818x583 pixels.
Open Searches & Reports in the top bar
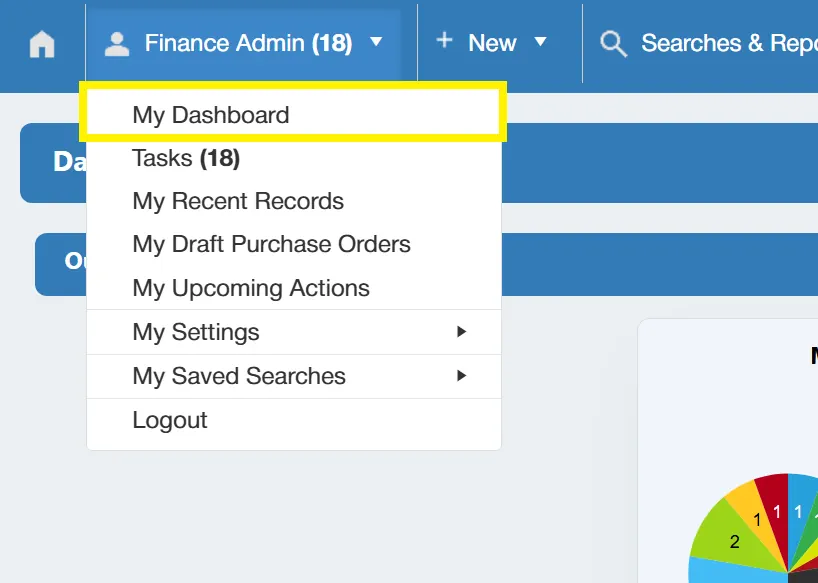click(729, 43)
